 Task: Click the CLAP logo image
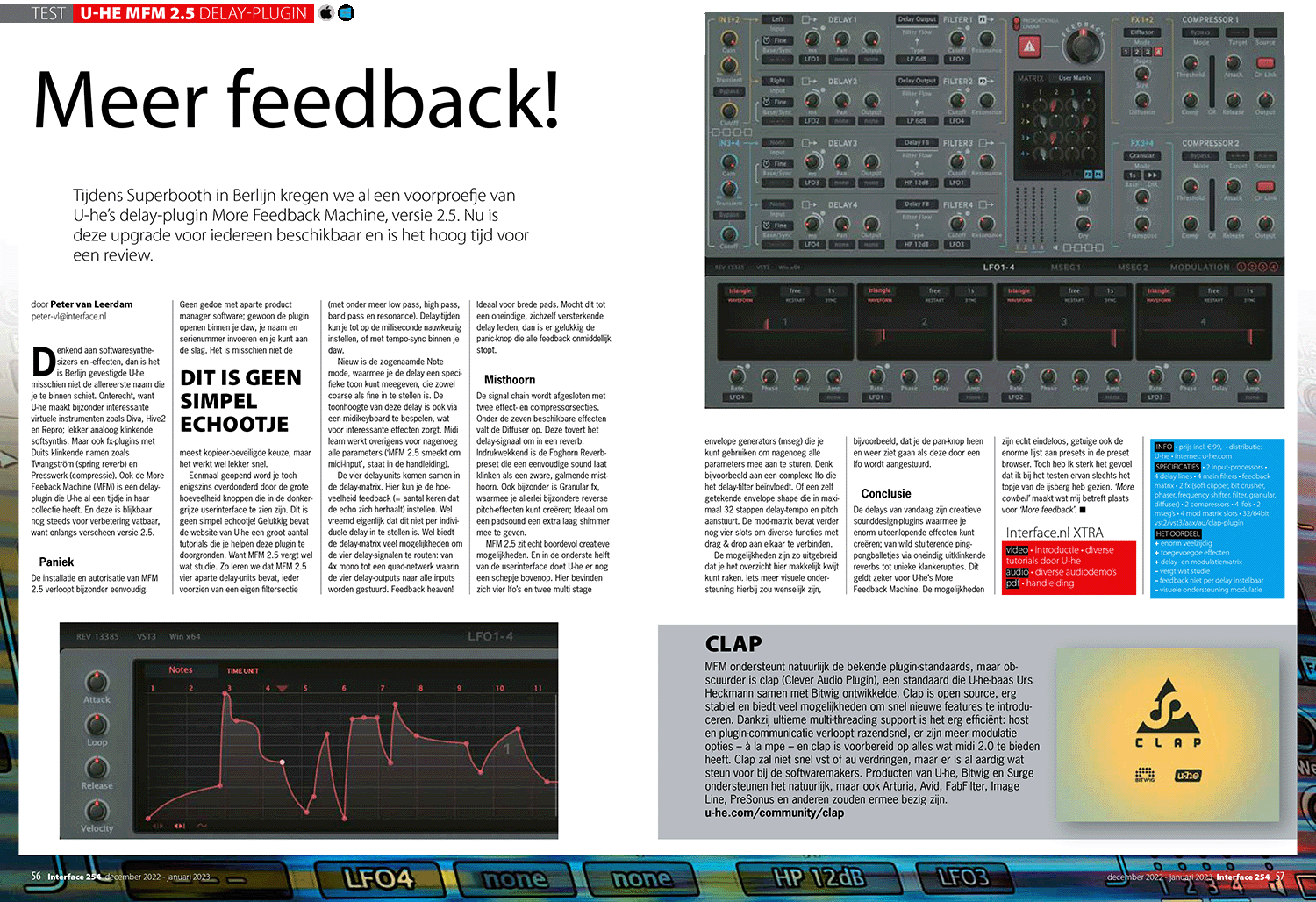(x=1167, y=735)
